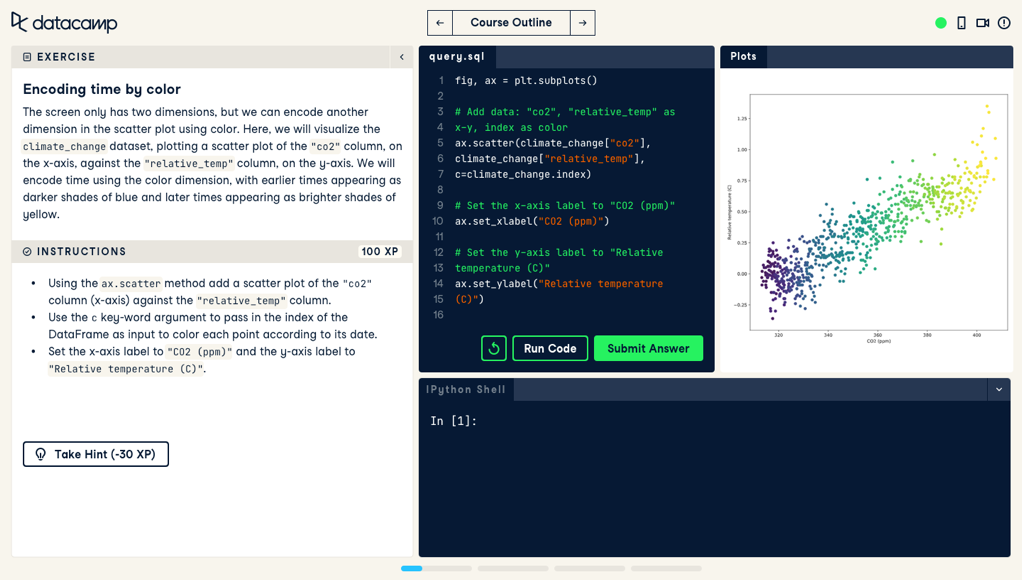The width and height of the screenshot is (1022, 580).
Task: Select the Plots tab
Action: (743, 56)
